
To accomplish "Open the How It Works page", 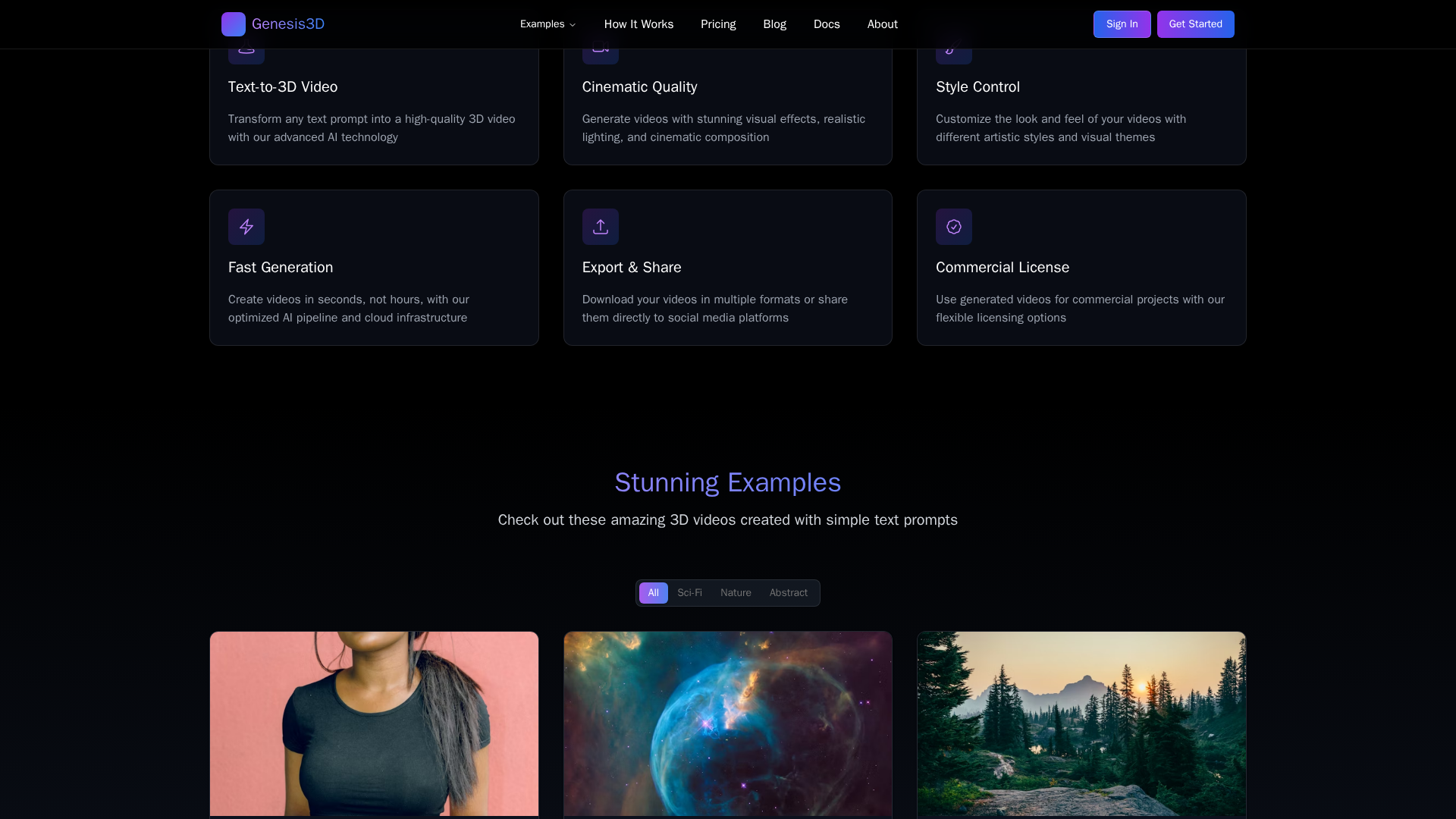I will click(639, 24).
